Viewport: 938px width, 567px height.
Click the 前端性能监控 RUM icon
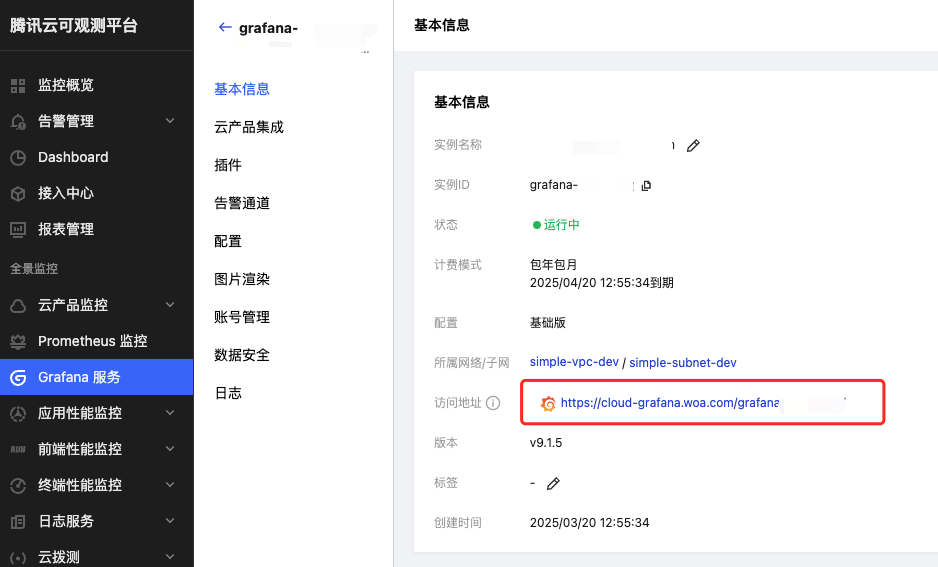pos(18,449)
